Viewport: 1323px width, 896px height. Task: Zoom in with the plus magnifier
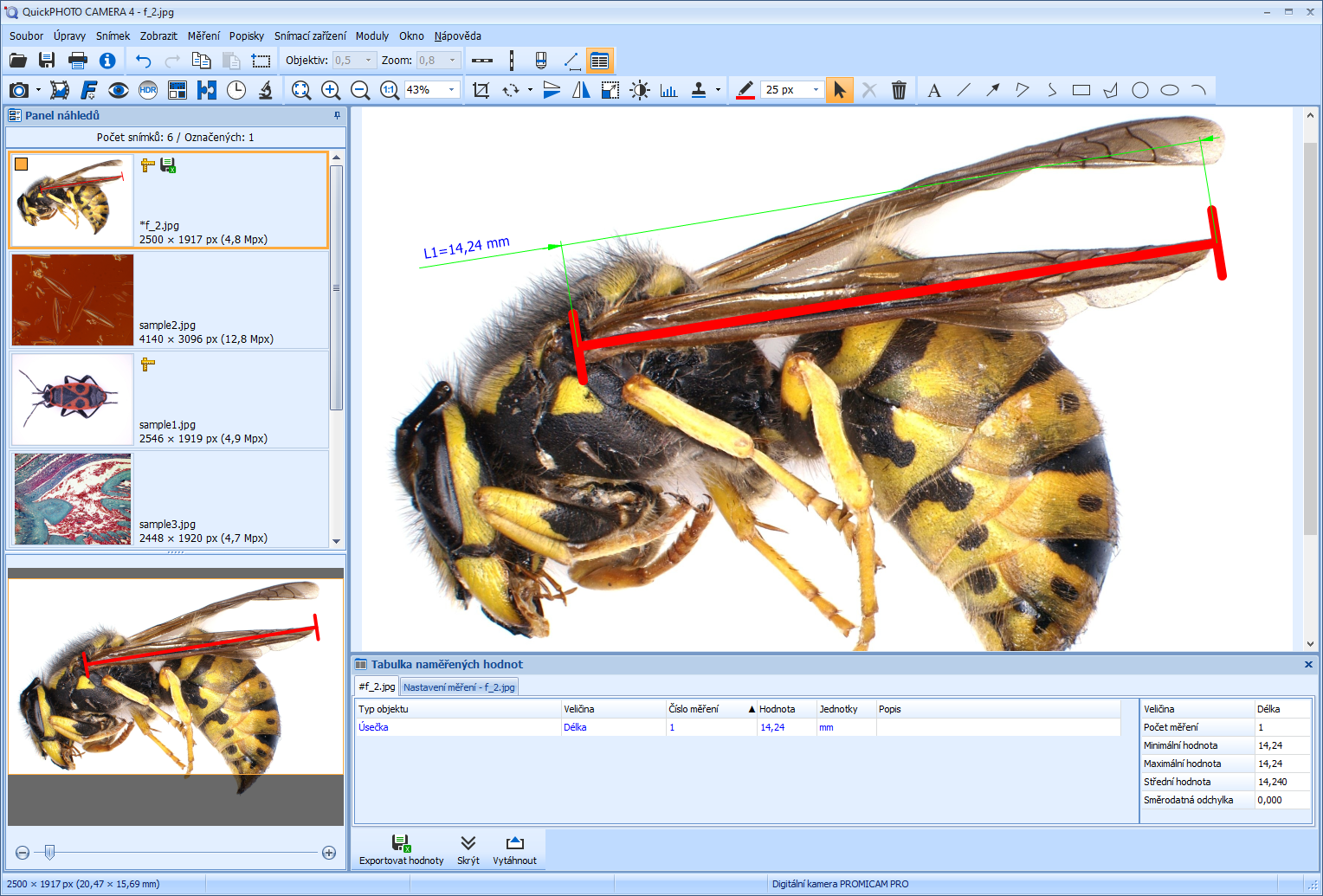tap(331, 90)
